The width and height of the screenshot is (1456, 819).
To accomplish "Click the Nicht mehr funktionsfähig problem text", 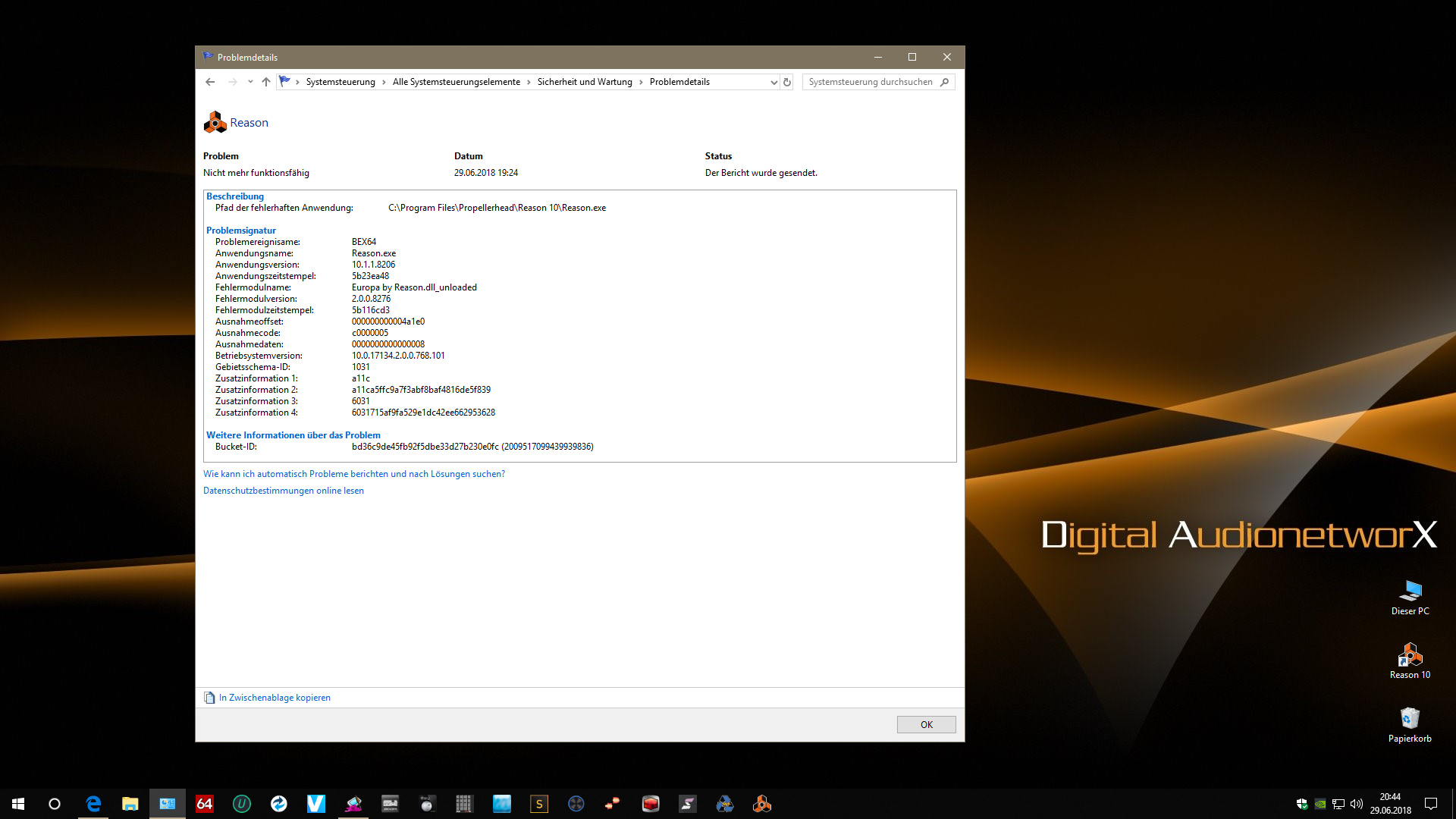I will (x=256, y=173).
